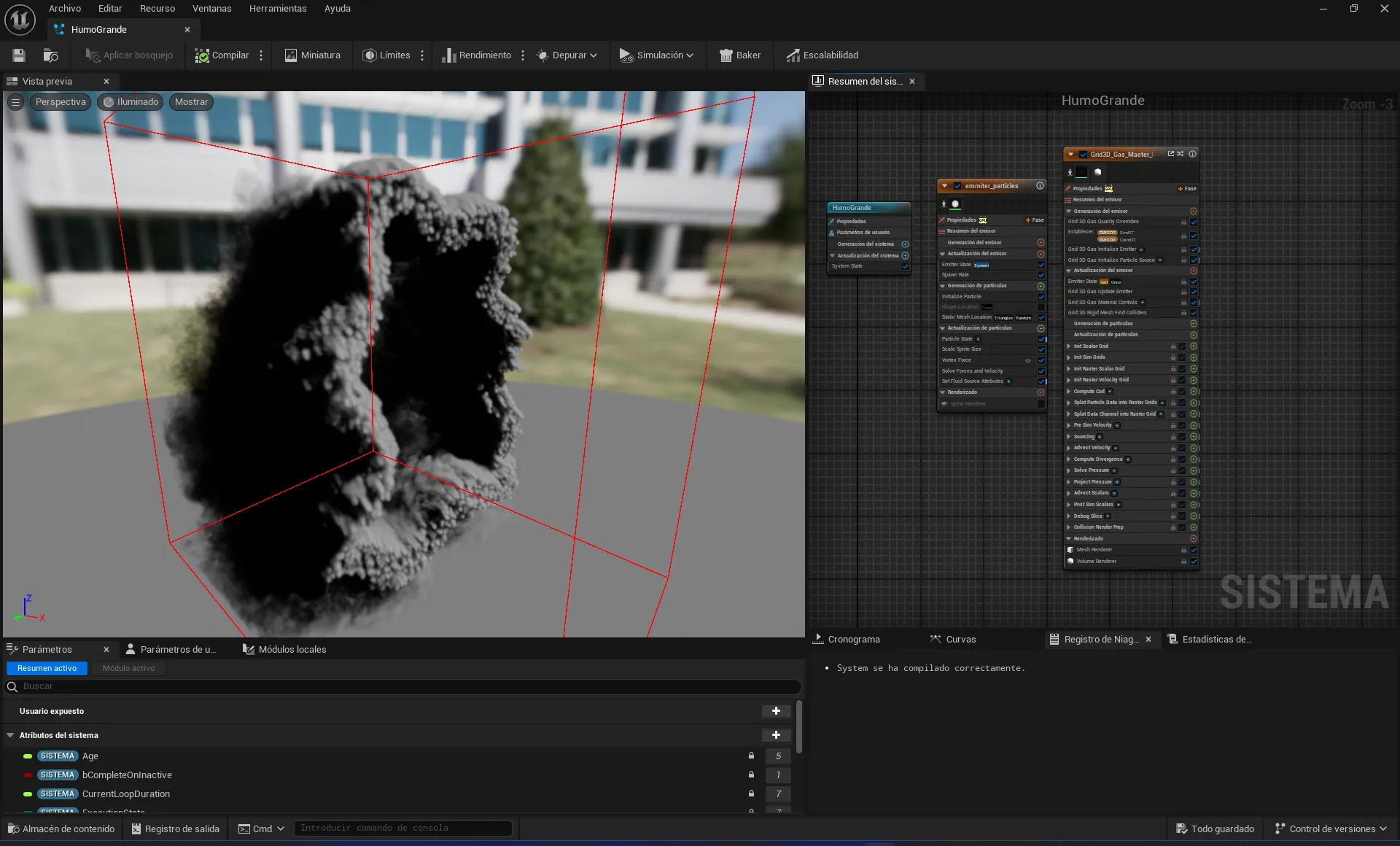Image resolution: width=1400 pixels, height=846 pixels.
Task: Click the Iluminado view mode button
Action: (x=131, y=102)
